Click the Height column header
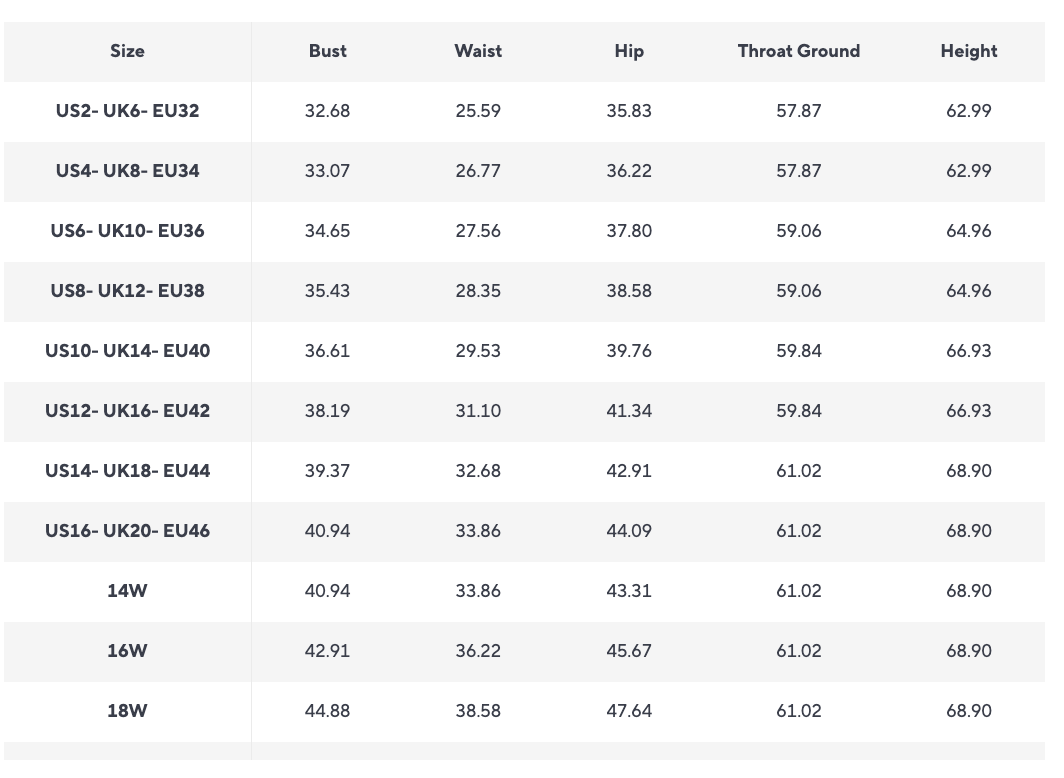This screenshot has height=778, width=1064. [968, 51]
